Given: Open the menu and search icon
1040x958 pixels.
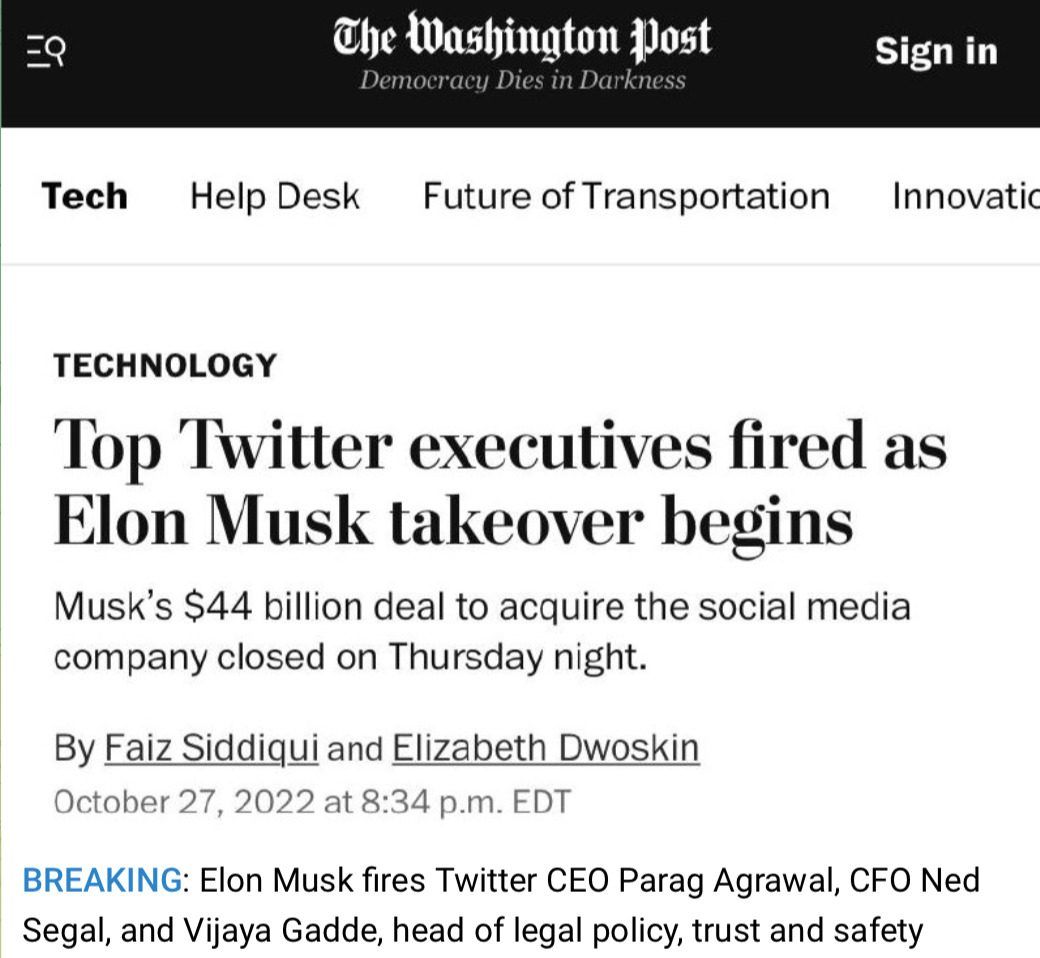Looking at the screenshot, I should tap(45, 52).
